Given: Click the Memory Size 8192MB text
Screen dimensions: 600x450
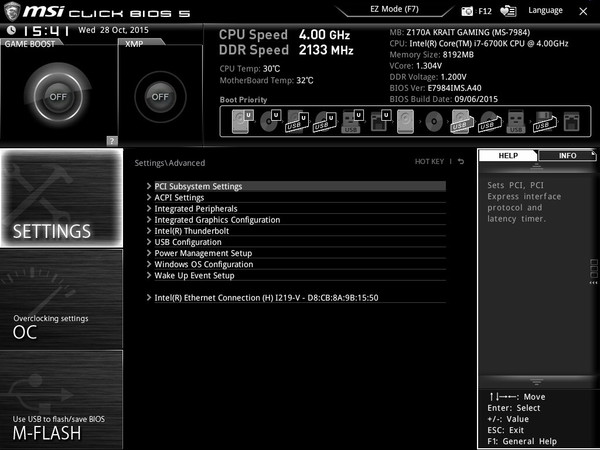Looking at the screenshot, I should coord(431,55).
